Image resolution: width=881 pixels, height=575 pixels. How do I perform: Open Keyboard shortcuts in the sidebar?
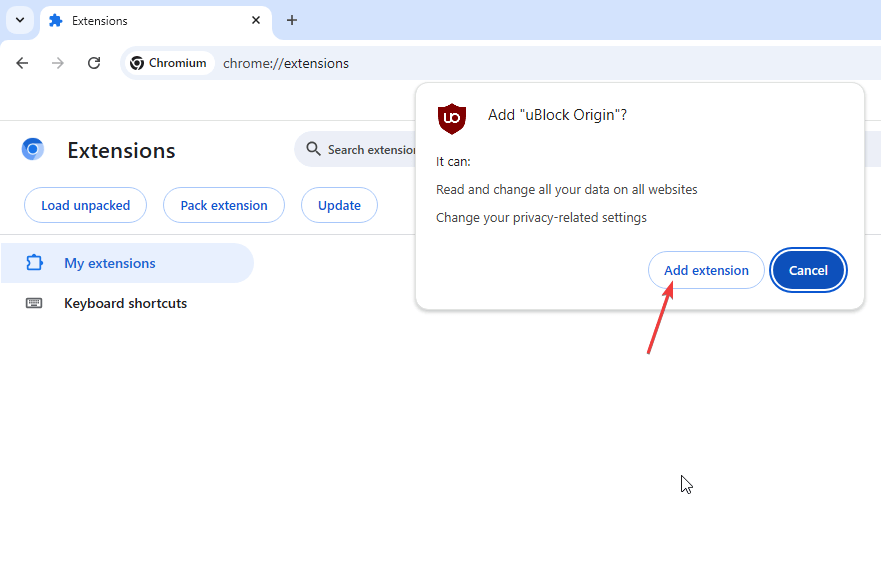click(125, 303)
